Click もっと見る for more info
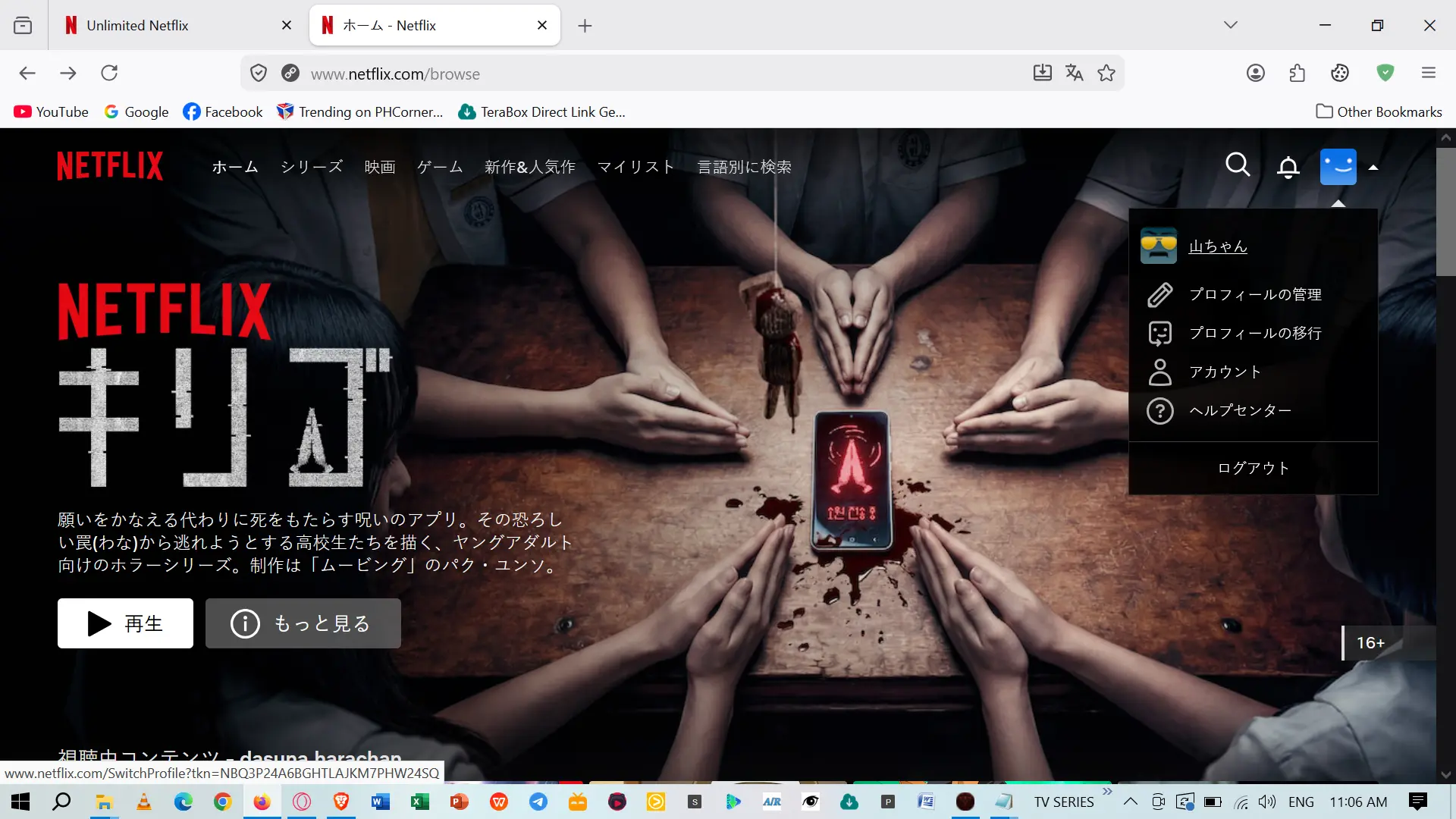1456x819 pixels. (303, 623)
